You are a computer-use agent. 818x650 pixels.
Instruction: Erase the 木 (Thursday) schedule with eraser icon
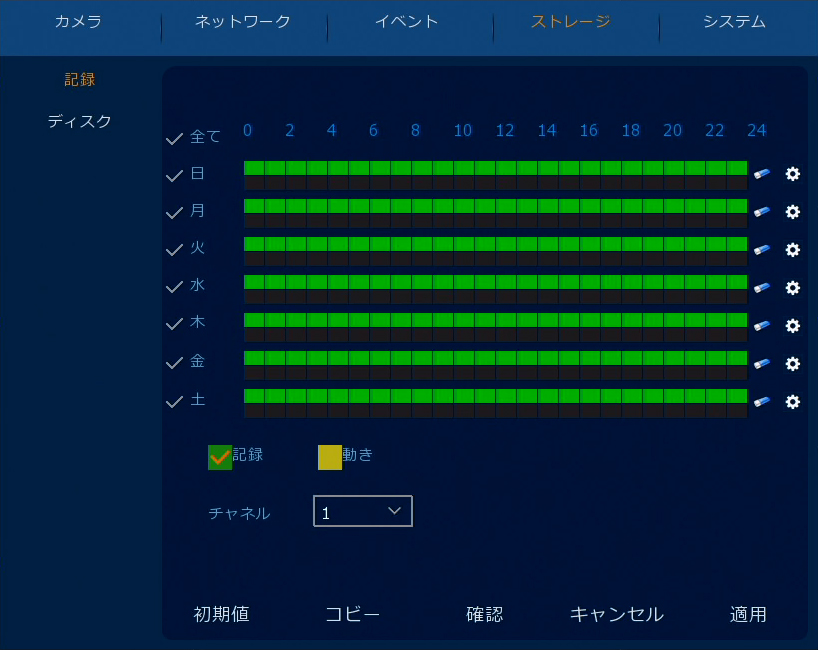click(x=762, y=326)
